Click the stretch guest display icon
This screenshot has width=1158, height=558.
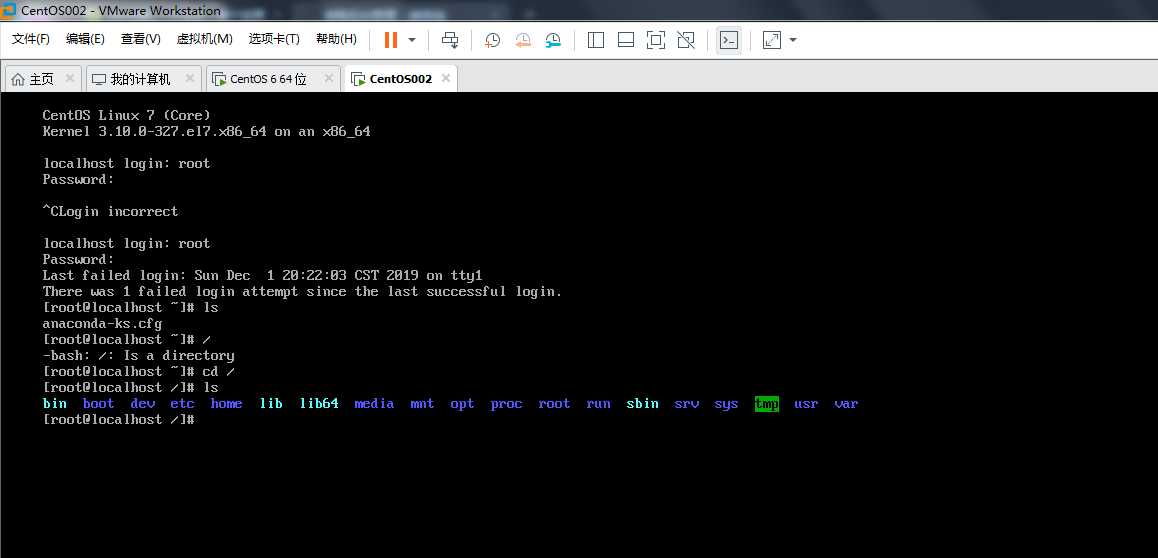point(772,40)
